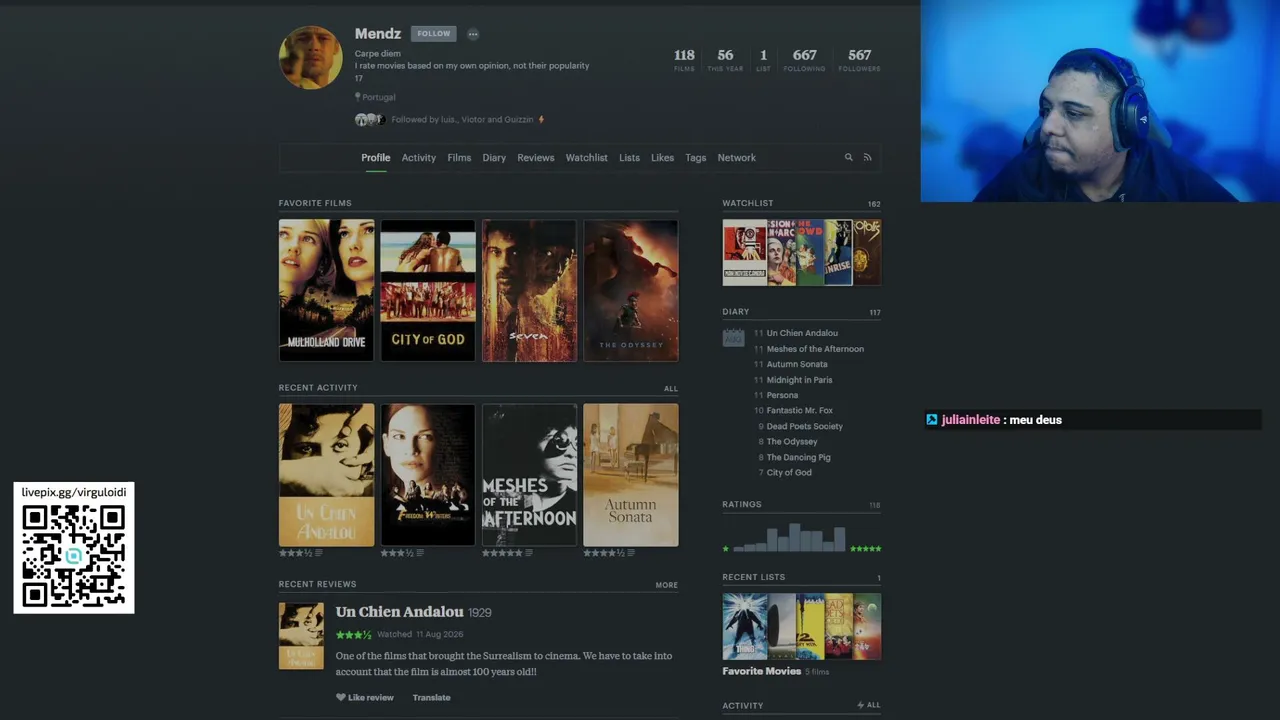
Task: View ALL recent activity
Action: pyautogui.click(x=671, y=389)
